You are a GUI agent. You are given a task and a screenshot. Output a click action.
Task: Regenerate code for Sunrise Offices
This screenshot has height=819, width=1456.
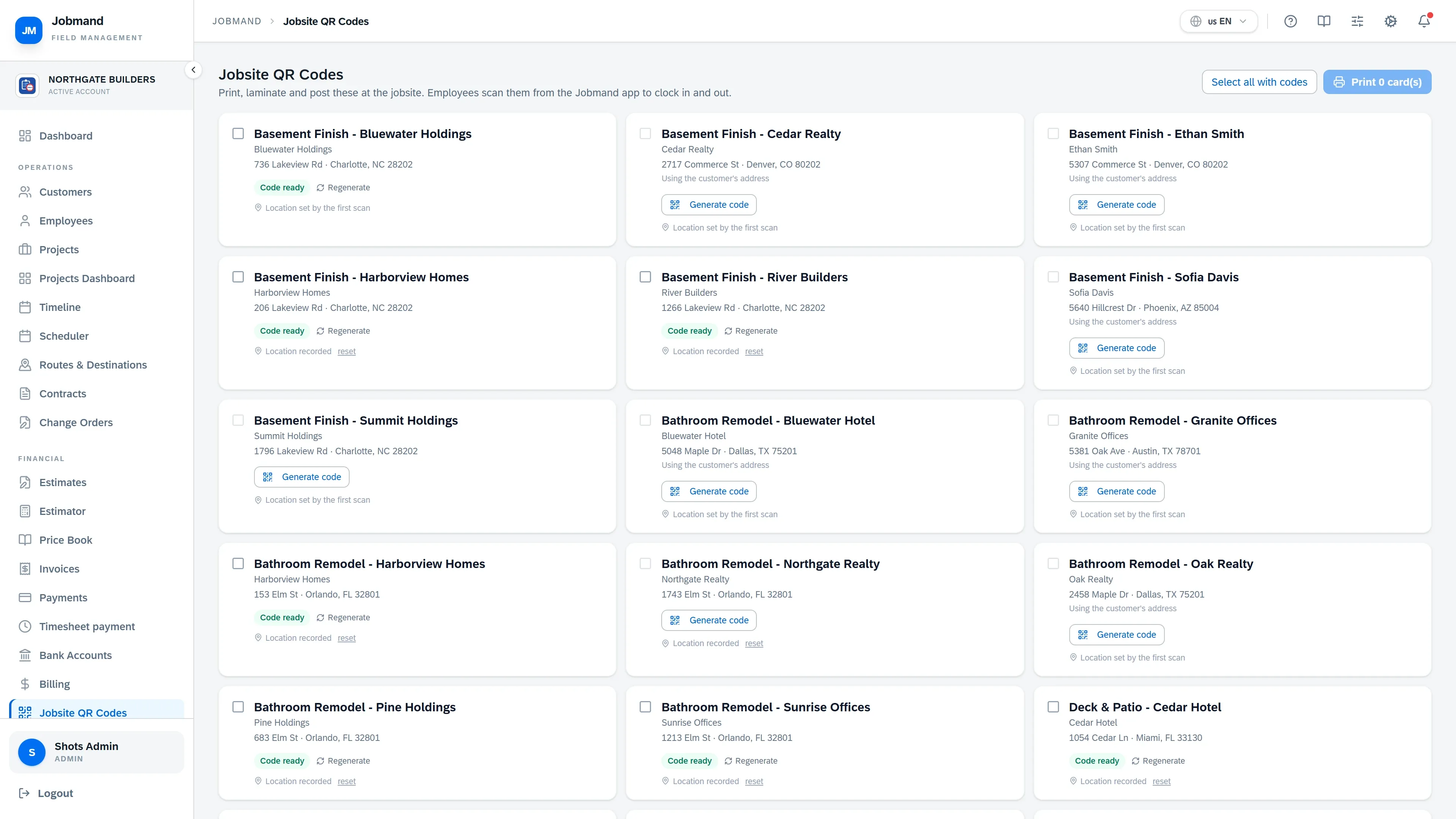pos(751,761)
